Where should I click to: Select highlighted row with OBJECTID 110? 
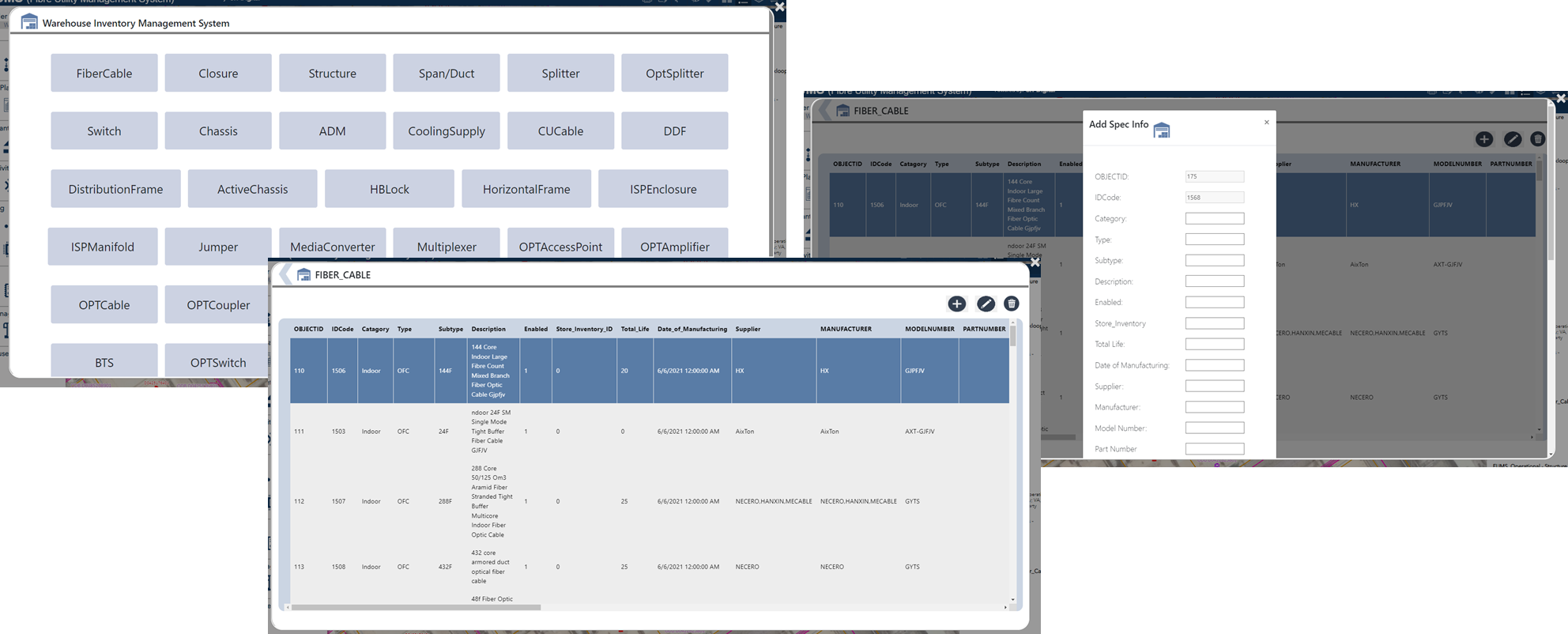[x=650, y=371]
